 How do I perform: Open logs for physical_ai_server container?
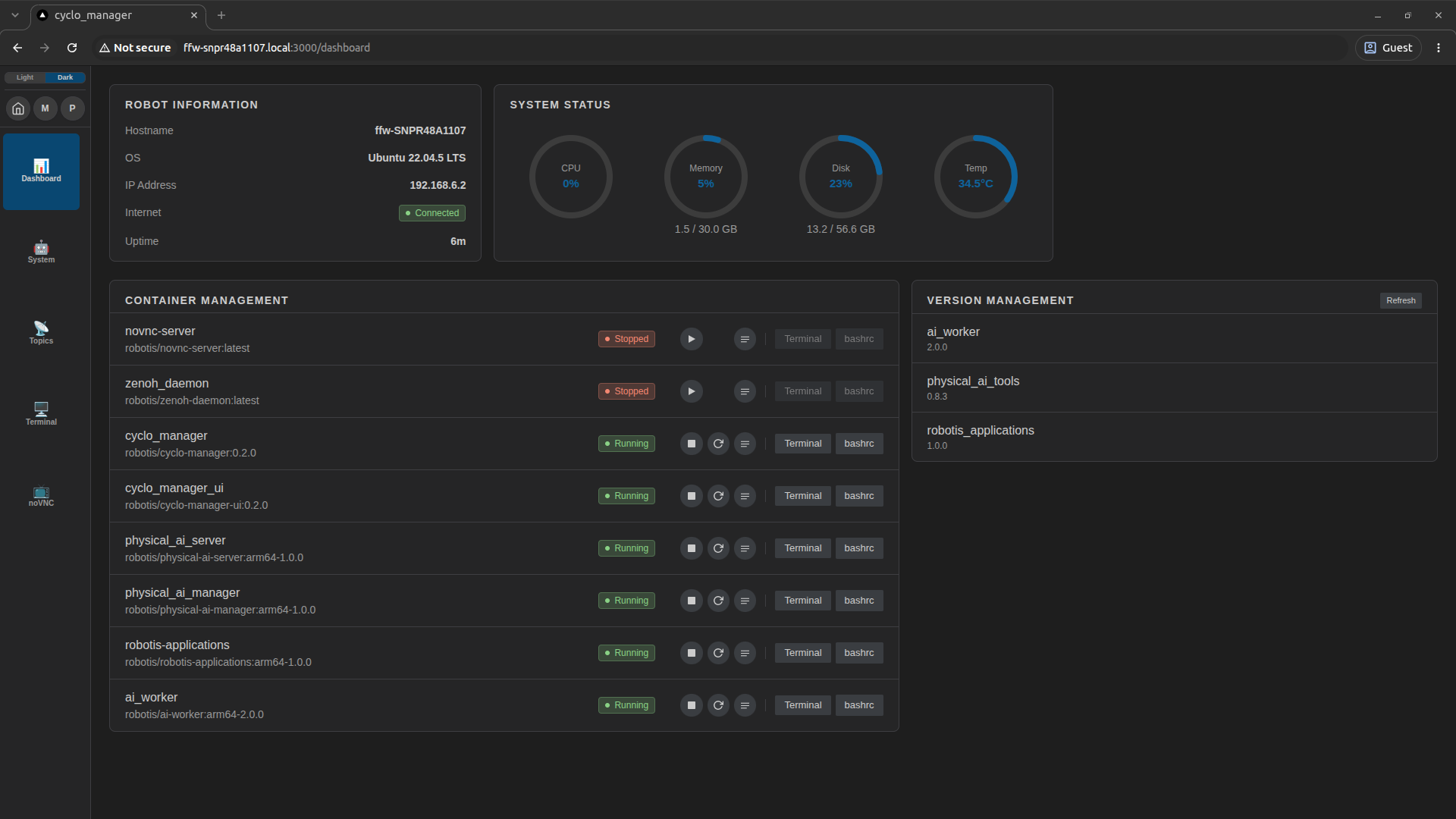coord(745,548)
